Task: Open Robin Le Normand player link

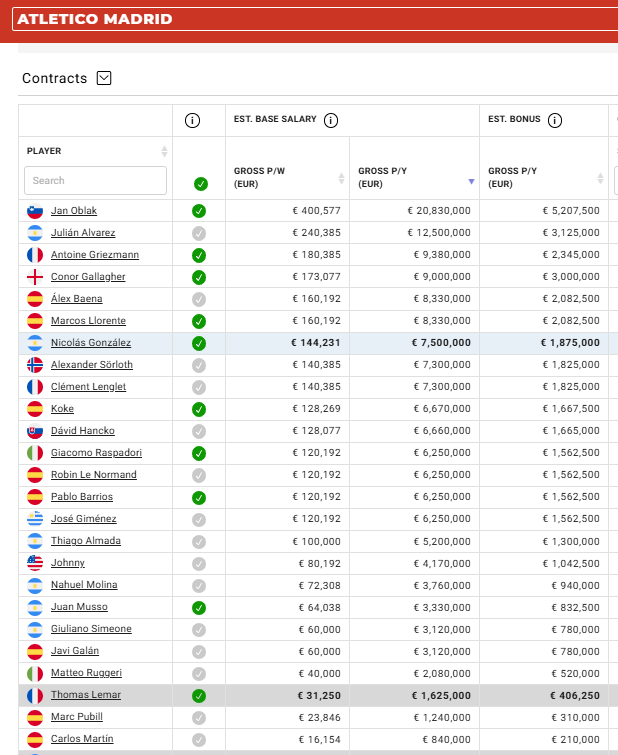Action: point(94,474)
